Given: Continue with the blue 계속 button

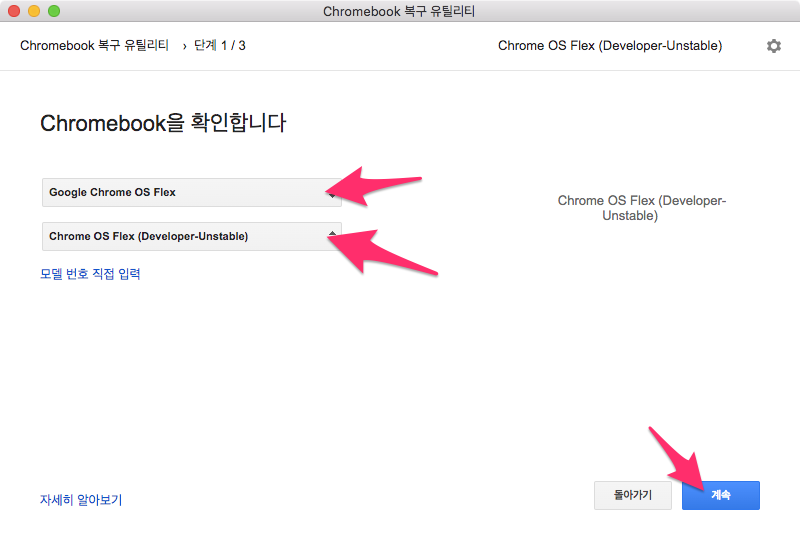Looking at the screenshot, I should 720,495.
